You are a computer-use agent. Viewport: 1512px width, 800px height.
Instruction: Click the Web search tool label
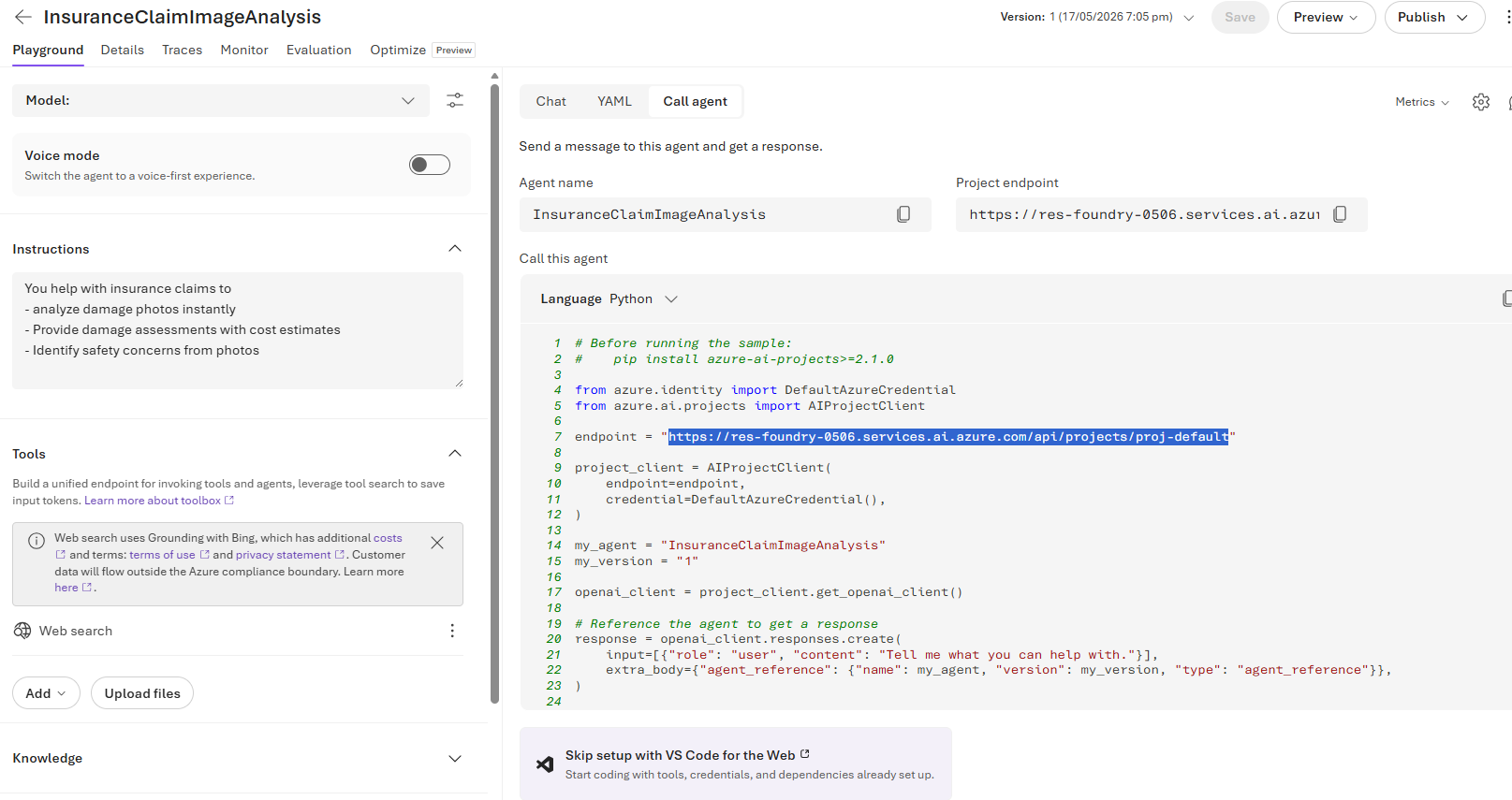[x=76, y=631]
